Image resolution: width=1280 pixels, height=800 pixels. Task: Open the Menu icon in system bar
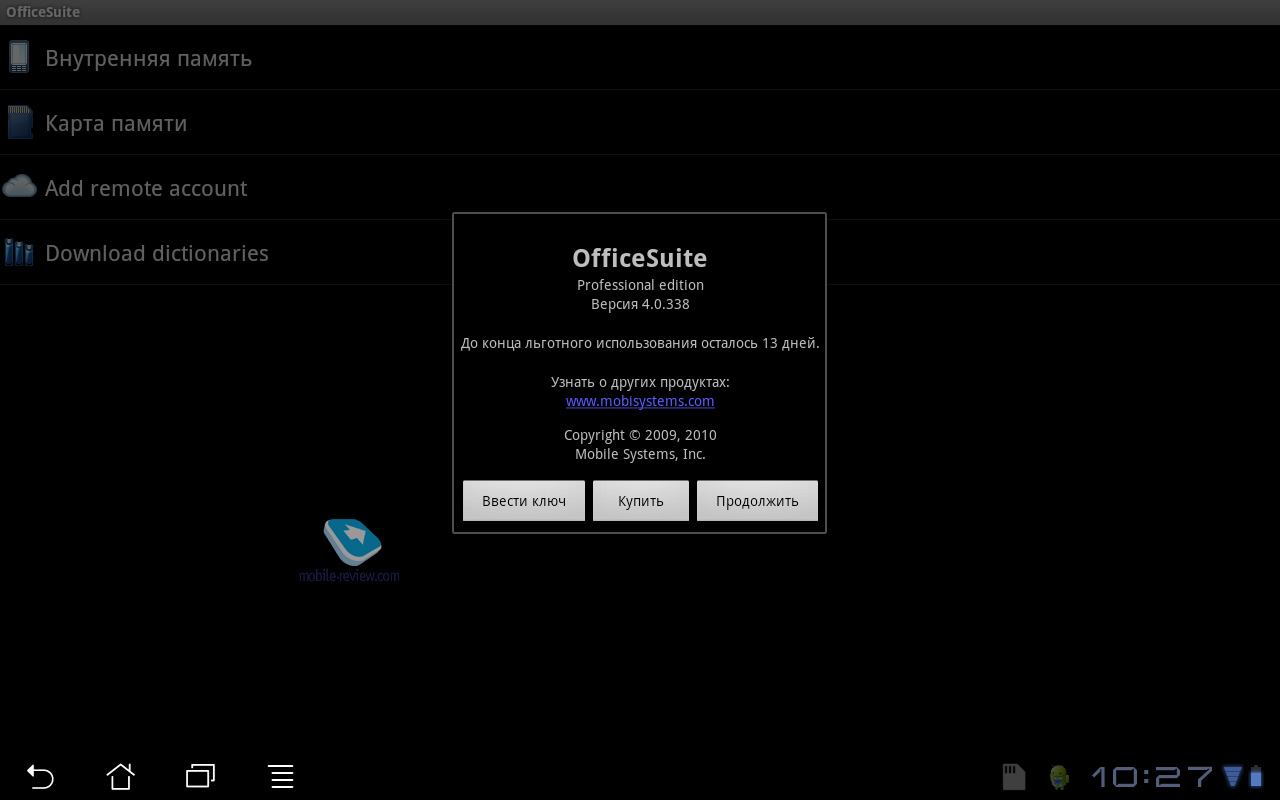coord(281,776)
